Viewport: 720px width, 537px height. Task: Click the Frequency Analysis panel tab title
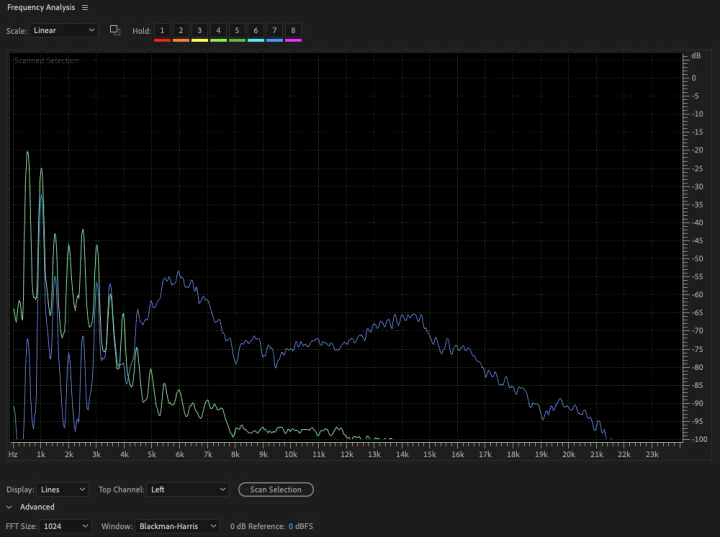(42, 7)
